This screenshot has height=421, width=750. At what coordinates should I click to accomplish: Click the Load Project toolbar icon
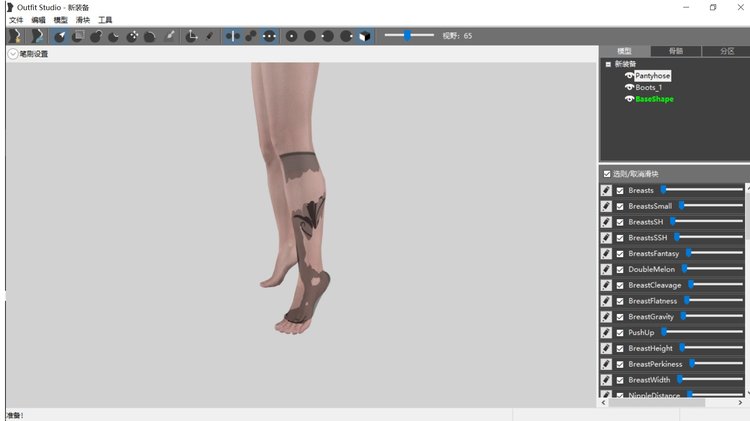37,36
